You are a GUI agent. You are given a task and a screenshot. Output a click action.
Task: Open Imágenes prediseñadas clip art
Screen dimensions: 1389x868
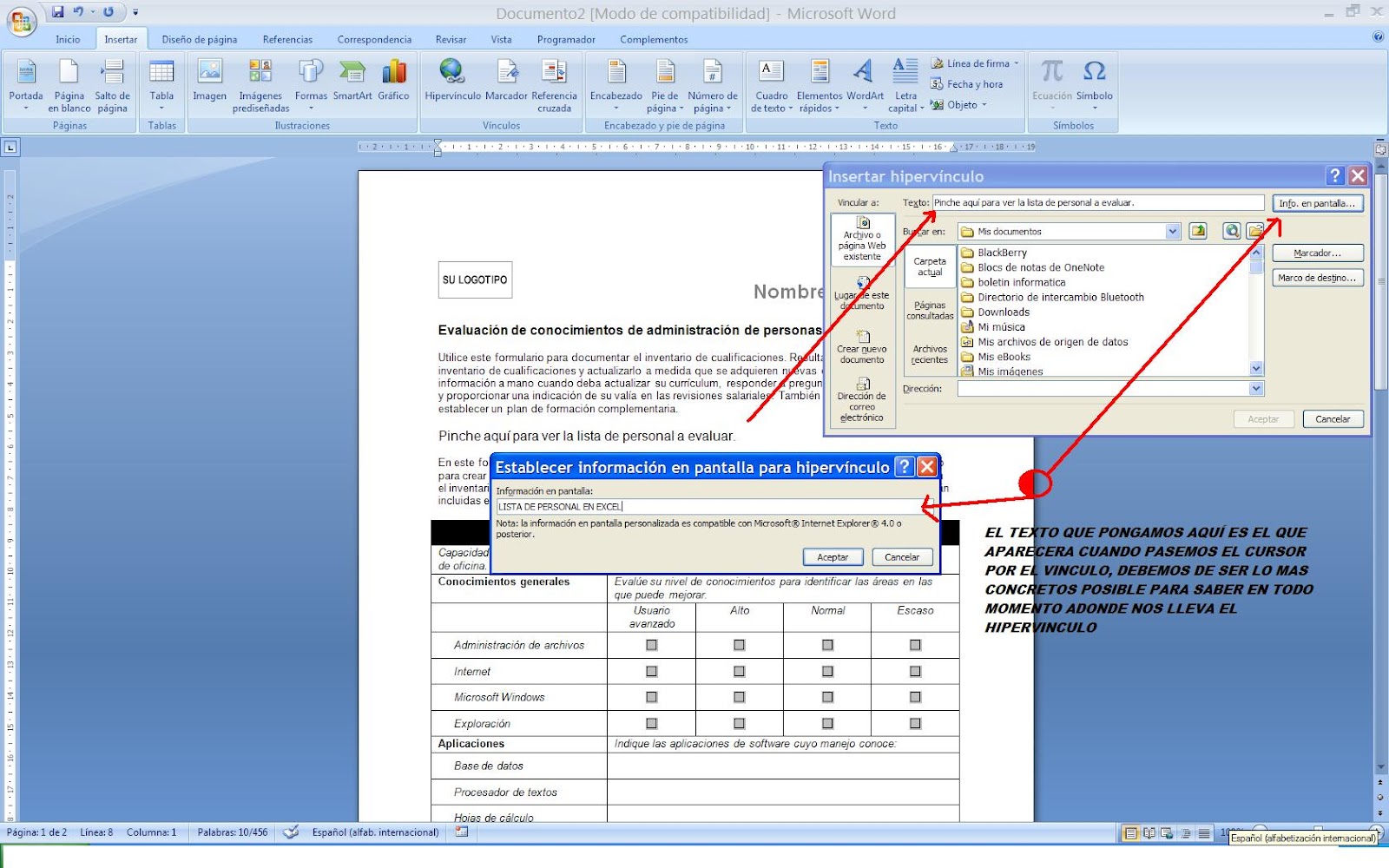tap(260, 85)
